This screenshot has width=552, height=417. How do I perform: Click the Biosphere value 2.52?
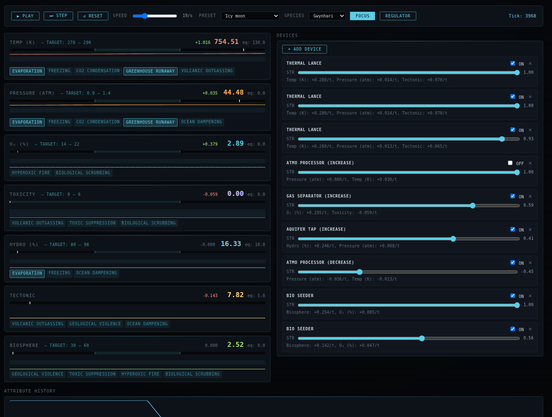click(236, 345)
